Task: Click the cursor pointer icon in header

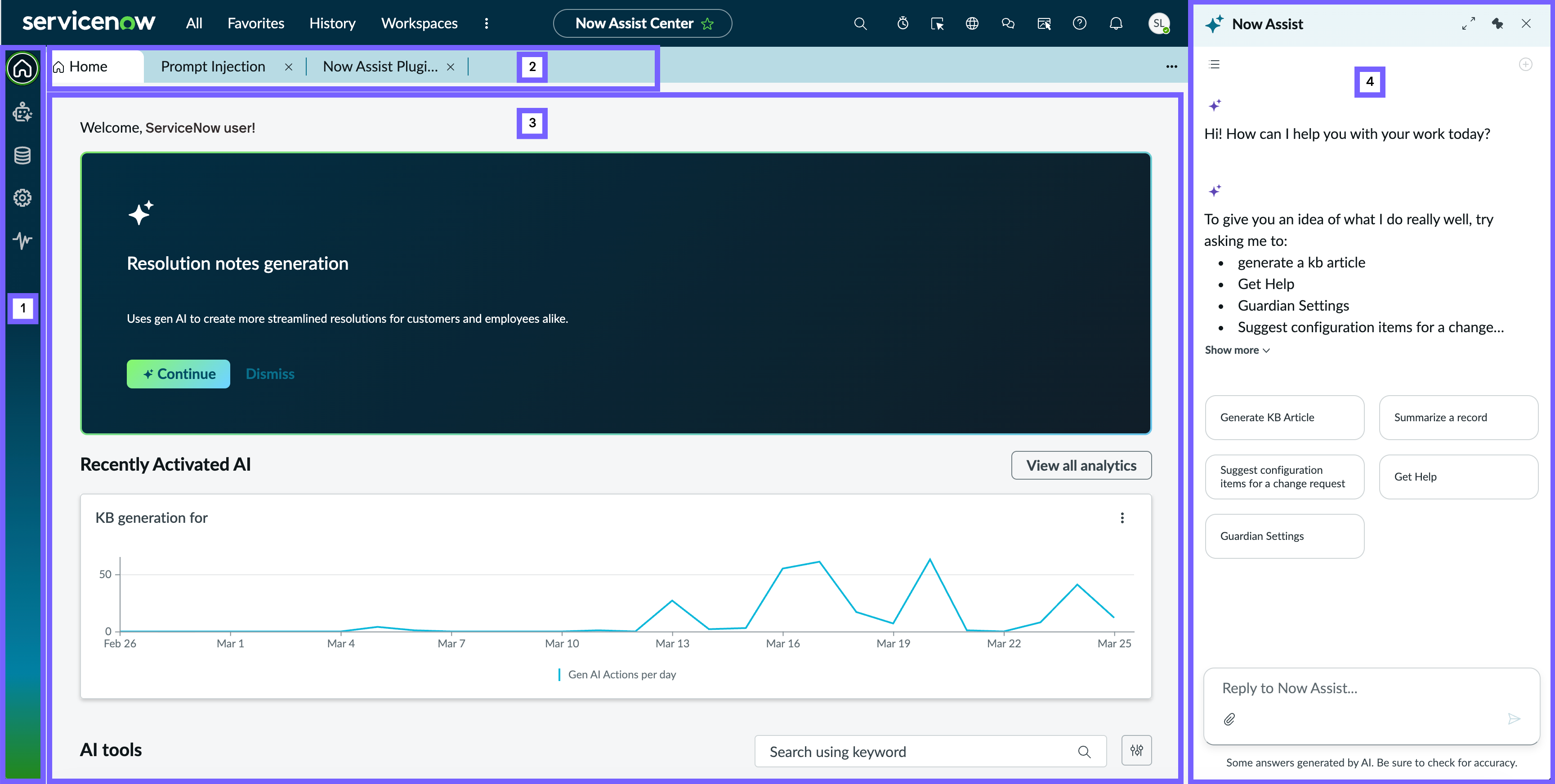Action: click(x=937, y=23)
